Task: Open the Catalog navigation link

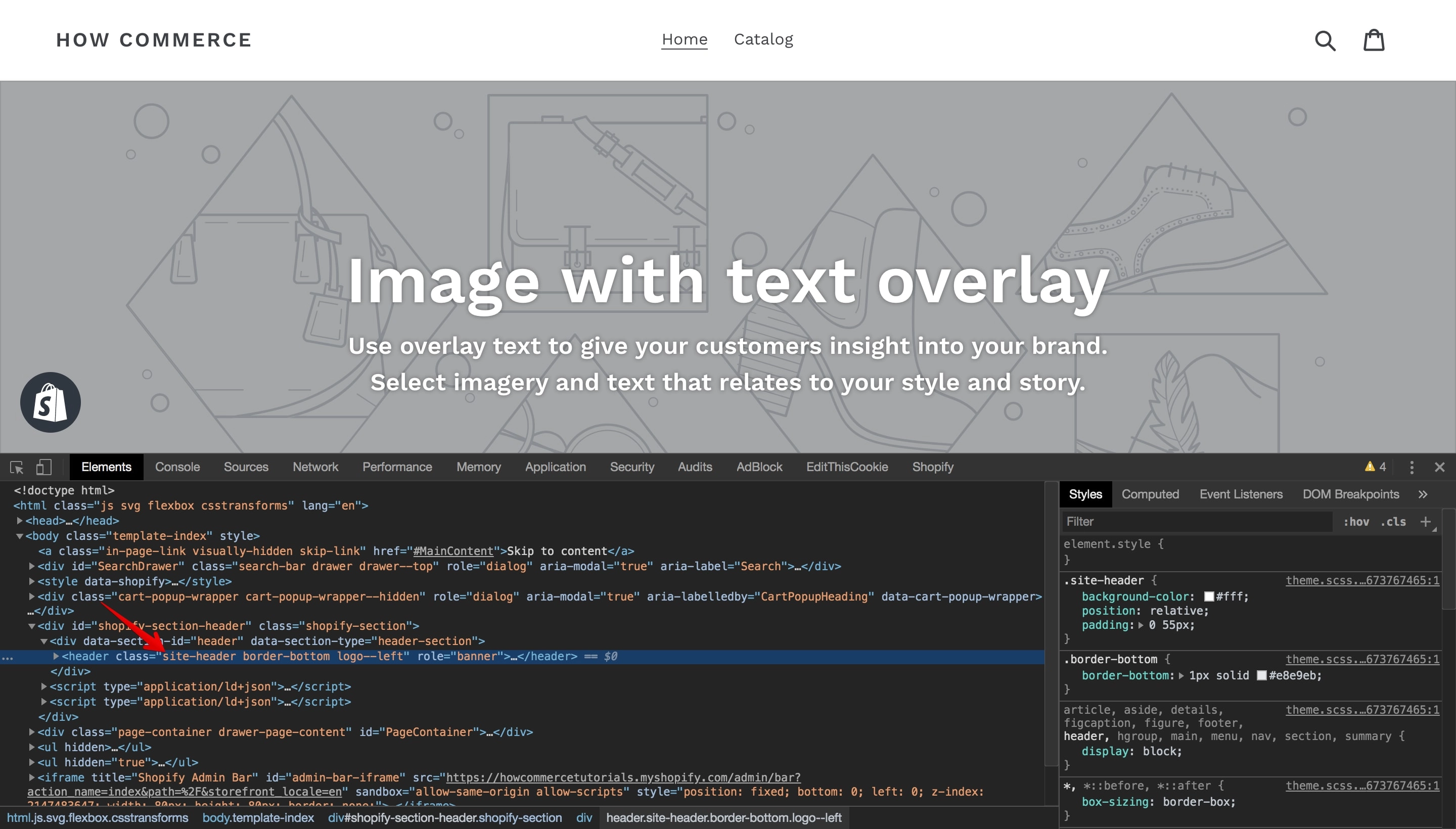Action: tap(763, 39)
